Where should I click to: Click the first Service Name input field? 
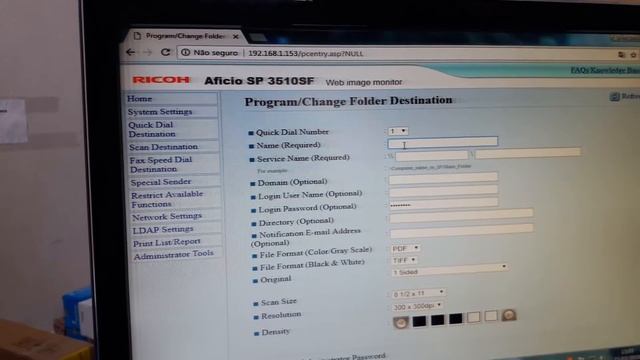pyautogui.click(x=432, y=155)
